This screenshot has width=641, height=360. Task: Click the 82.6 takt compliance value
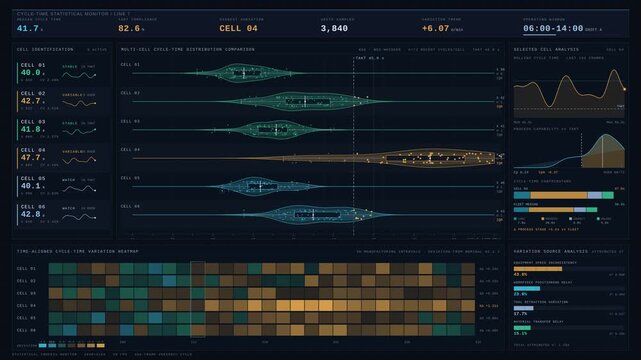coord(129,28)
